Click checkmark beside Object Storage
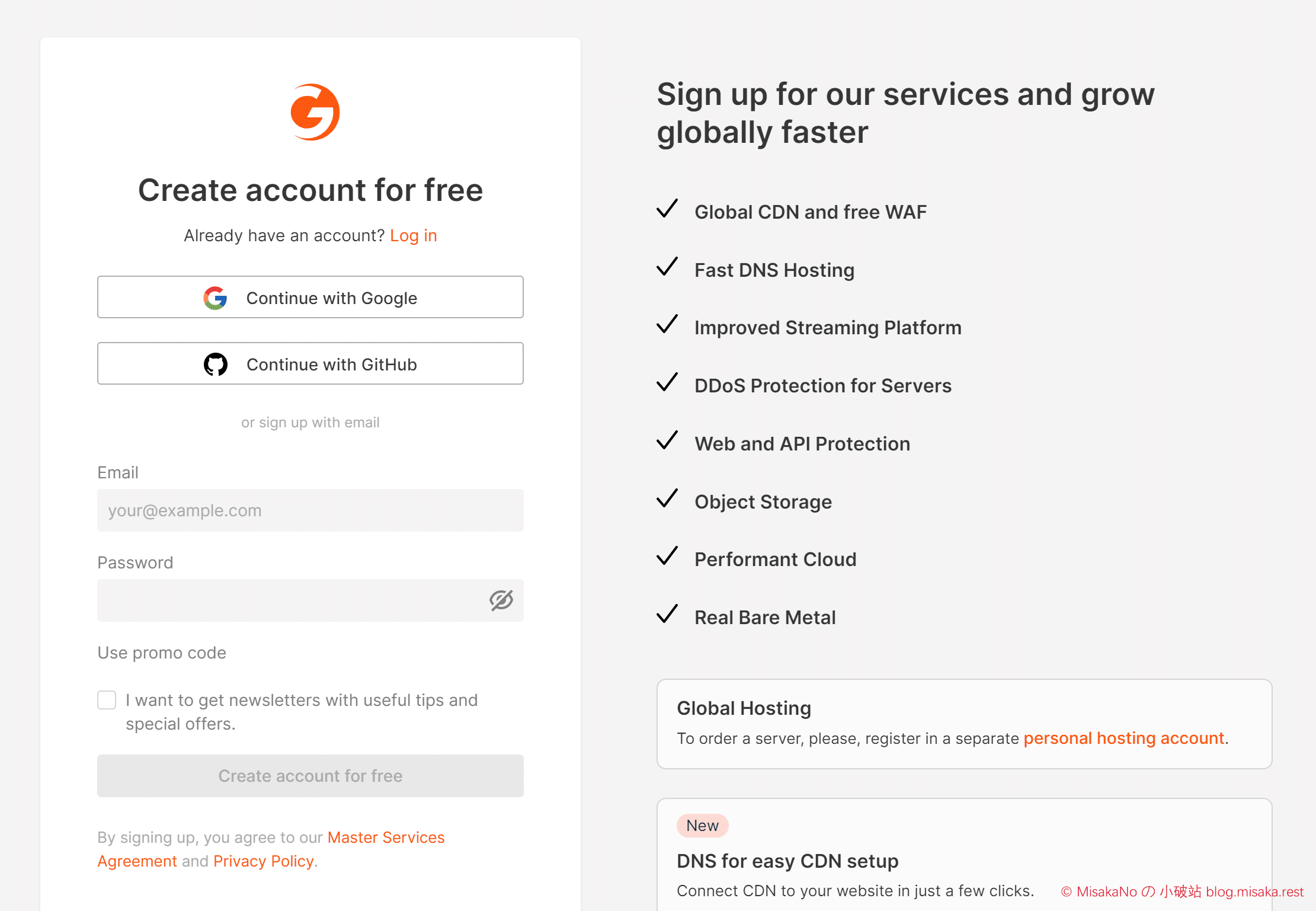This screenshot has height=911, width=1316. point(667,498)
